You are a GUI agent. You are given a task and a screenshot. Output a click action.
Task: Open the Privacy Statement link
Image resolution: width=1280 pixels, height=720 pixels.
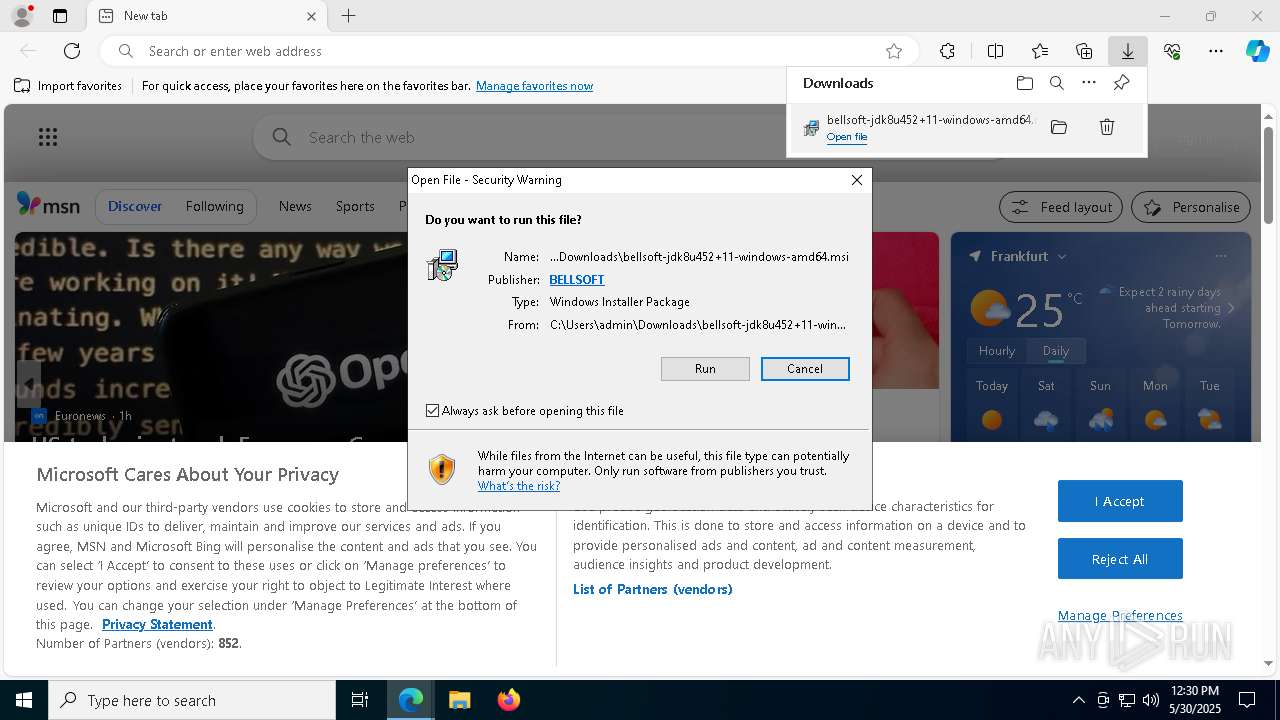[157, 624]
